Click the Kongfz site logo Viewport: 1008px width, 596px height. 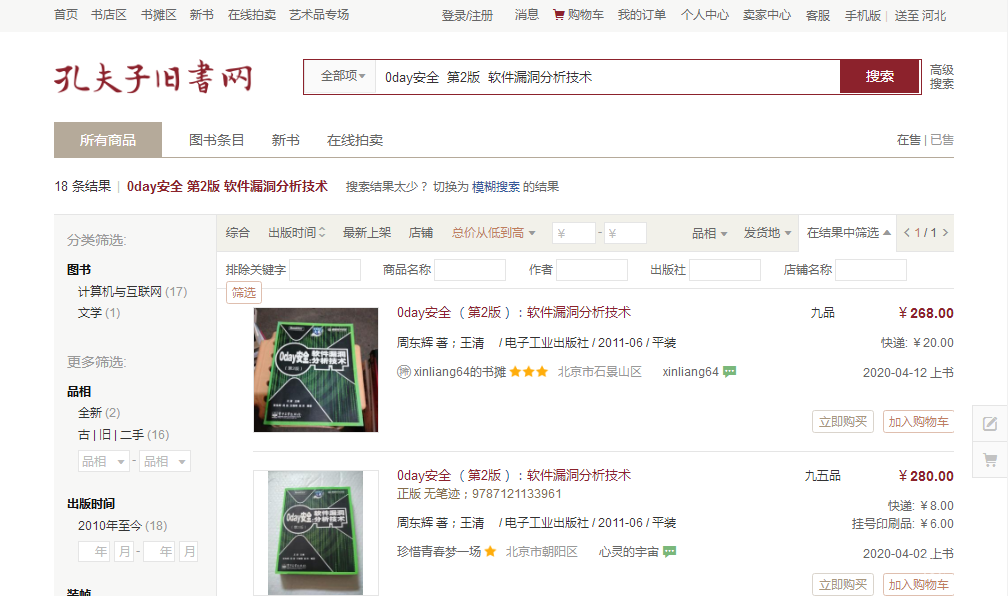pos(153,77)
